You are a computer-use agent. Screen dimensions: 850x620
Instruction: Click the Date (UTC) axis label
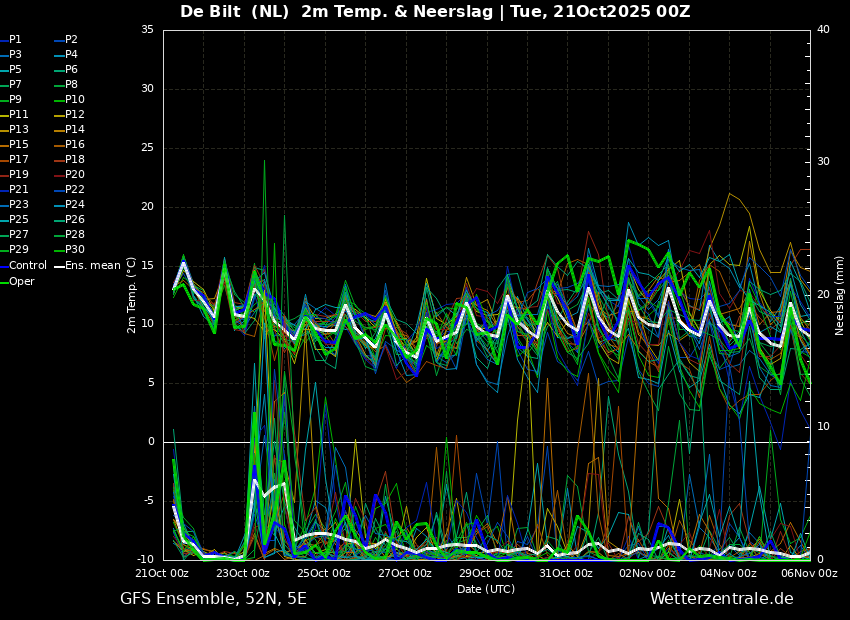[x=486, y=589]
